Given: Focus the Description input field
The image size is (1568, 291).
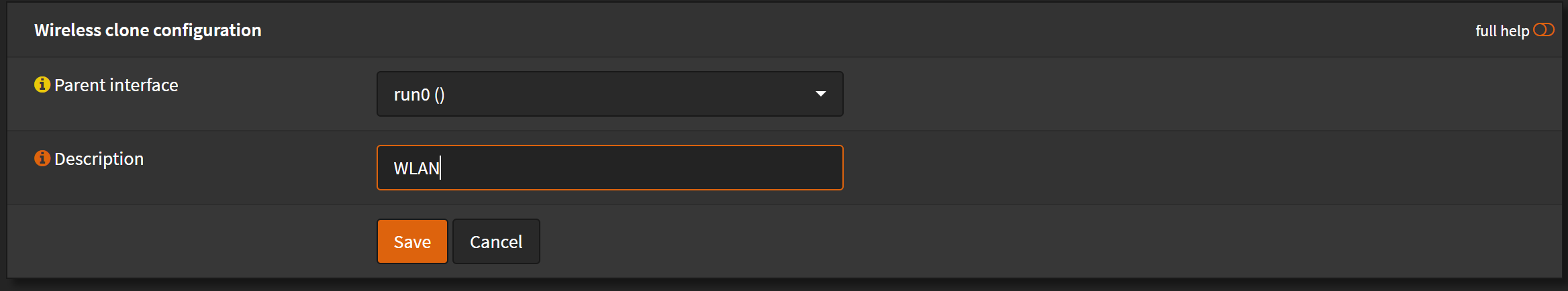Looking at the screenshot, I should [638, 168].
